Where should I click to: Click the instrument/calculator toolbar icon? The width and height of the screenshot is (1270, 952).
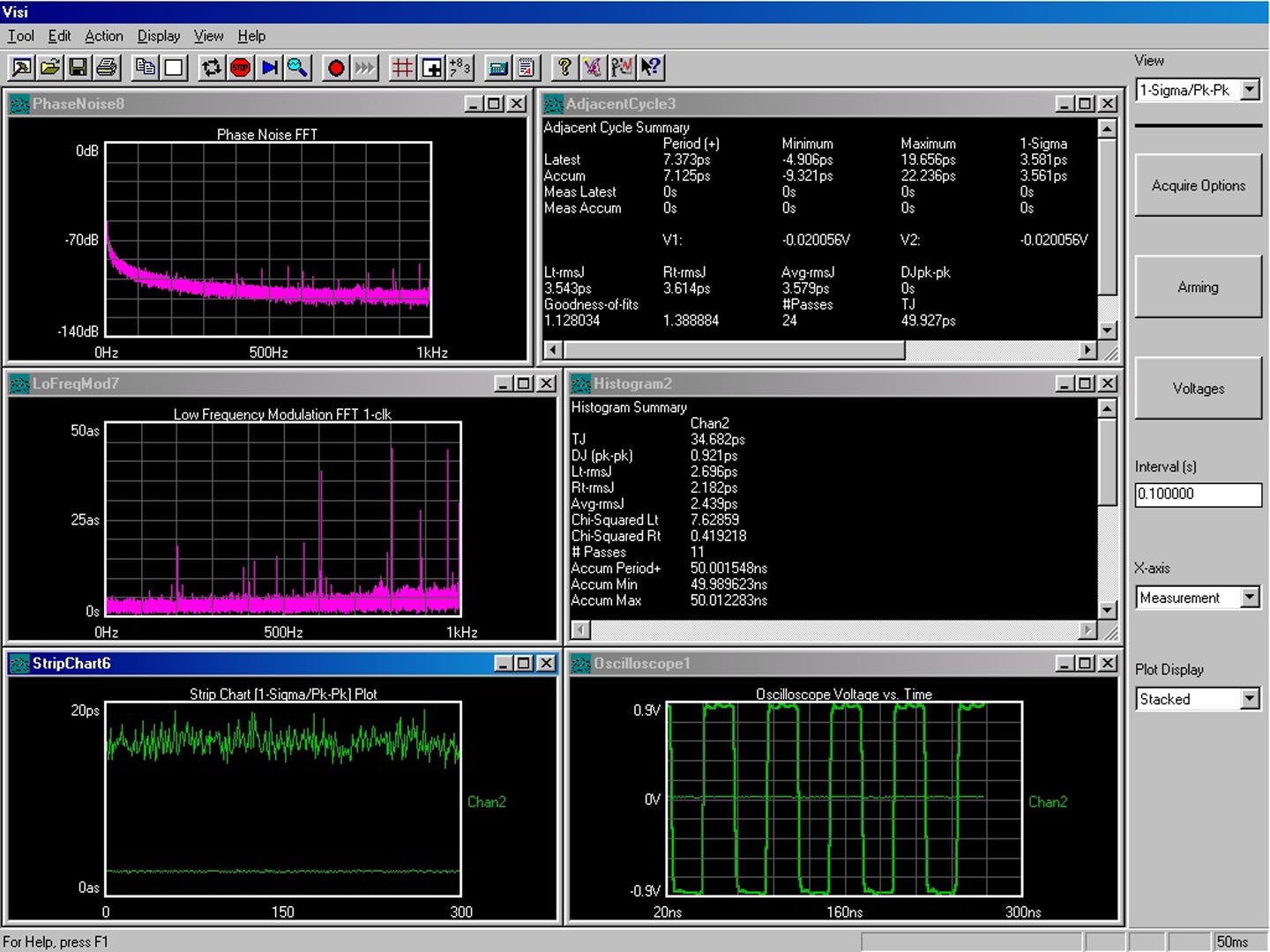[498, 67]
